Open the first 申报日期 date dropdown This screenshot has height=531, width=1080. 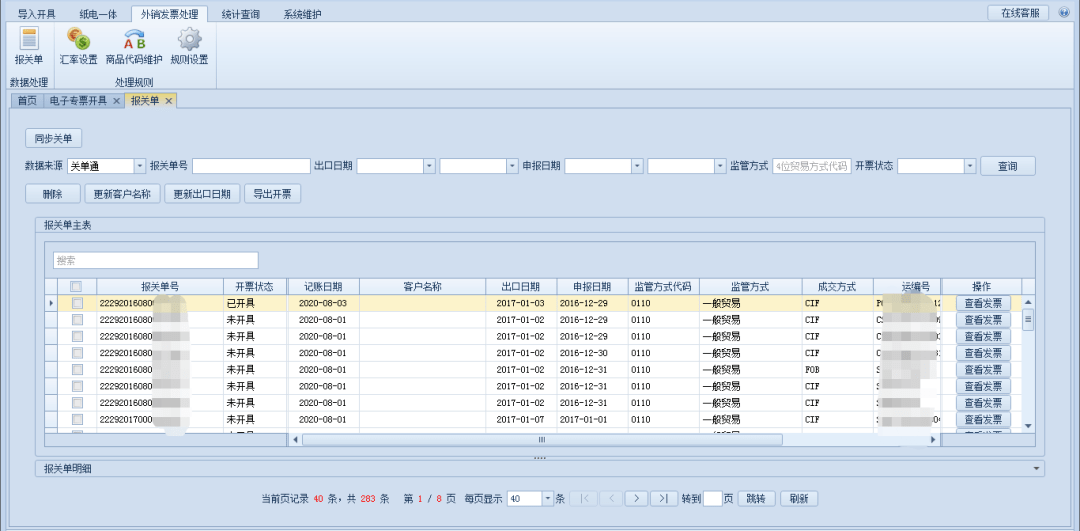[x=637, y=166]
